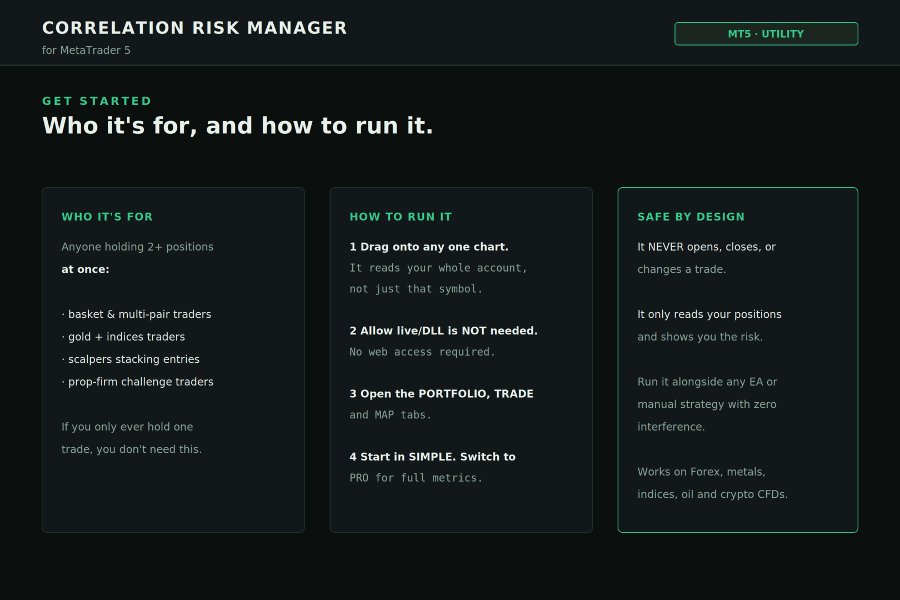Click 'It reads your whole account,' line
The width and height of the screenshot is (900, 600).
click(x=438, y=268)
